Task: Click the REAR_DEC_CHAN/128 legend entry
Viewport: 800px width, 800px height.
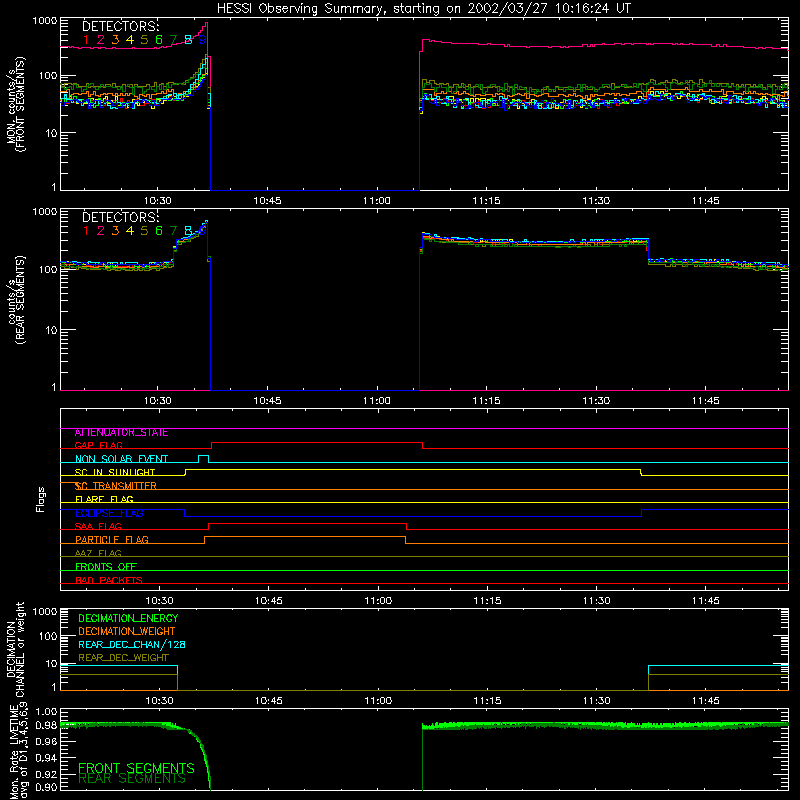Action: point(132,645)
